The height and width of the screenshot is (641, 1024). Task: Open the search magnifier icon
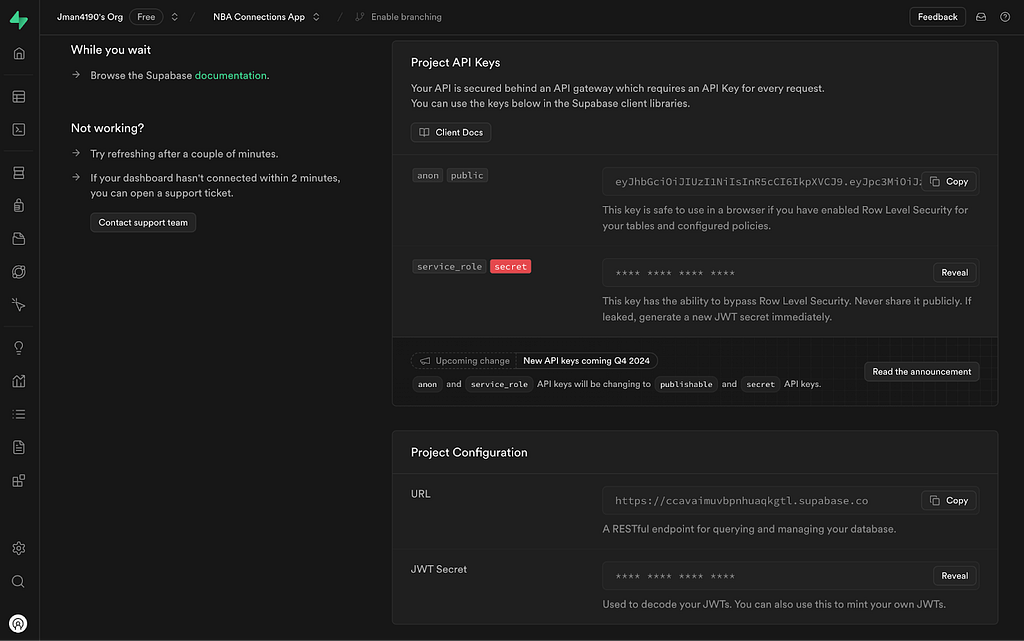[x=19, y=581]
